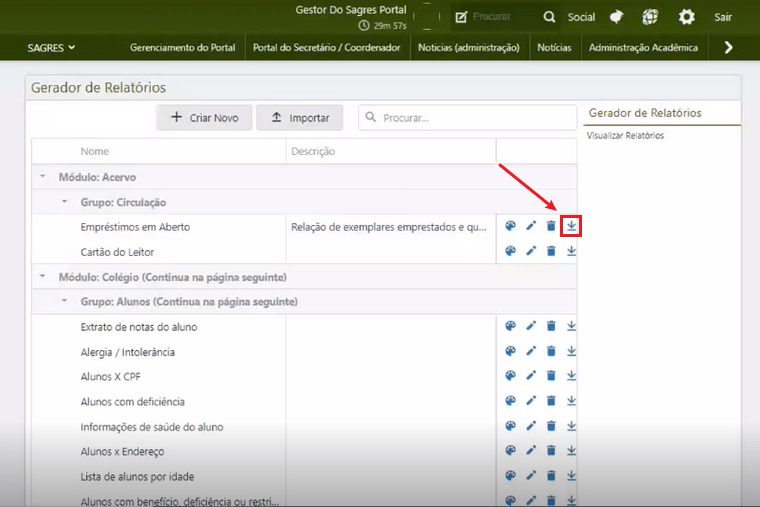The image size is (760, 507).
Task: Open the Notícias menu item
Action: tap(554, 48)
